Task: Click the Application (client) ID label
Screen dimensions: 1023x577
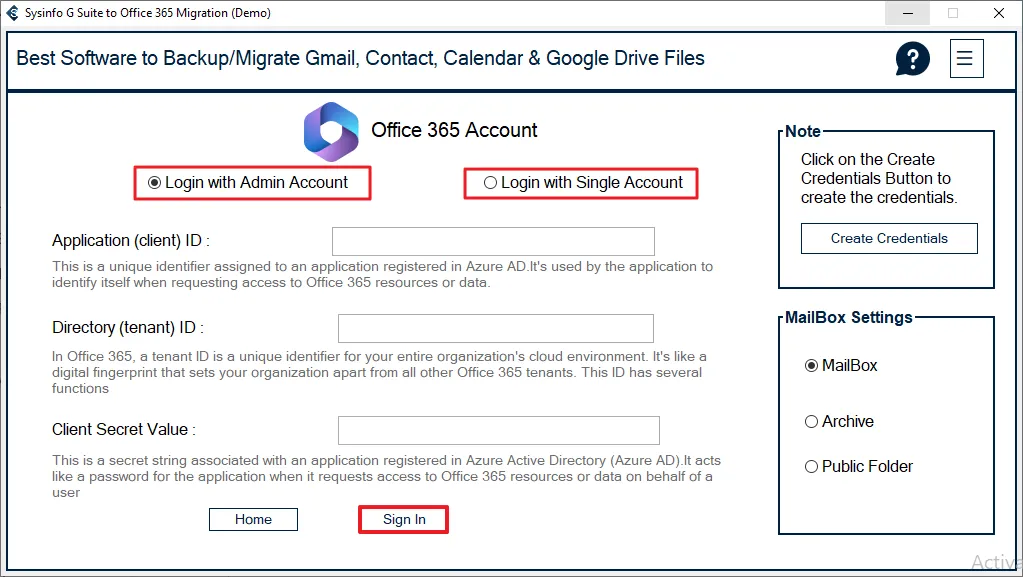Action: tap(130, 241)
